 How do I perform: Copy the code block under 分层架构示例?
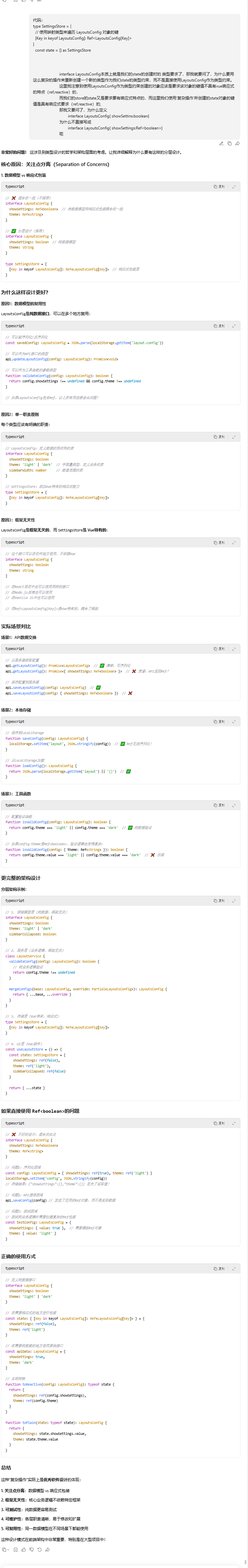(219, 900)
